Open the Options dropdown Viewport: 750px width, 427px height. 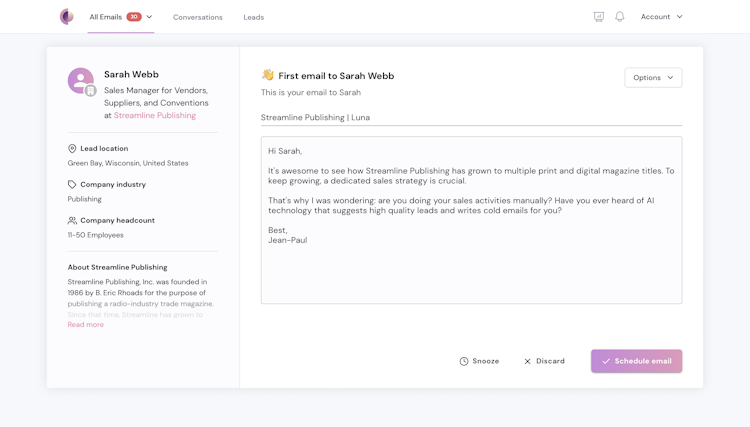653,77
